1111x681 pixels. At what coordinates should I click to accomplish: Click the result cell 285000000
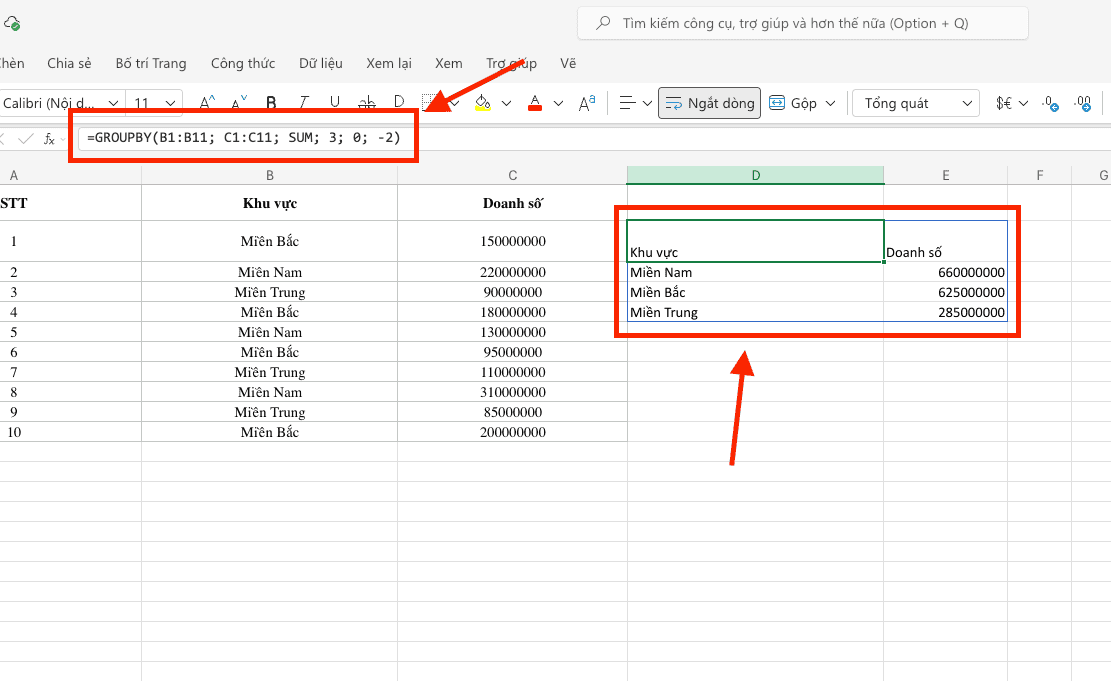click(945, 313)
